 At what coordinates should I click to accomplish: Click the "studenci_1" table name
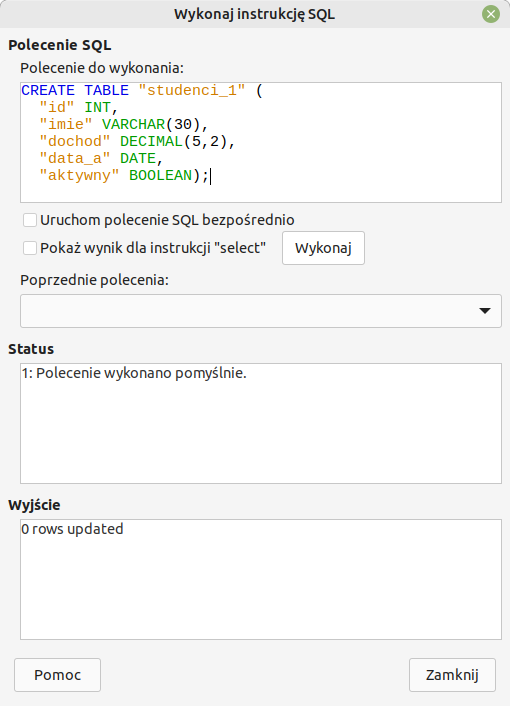[x=192, y=91]
